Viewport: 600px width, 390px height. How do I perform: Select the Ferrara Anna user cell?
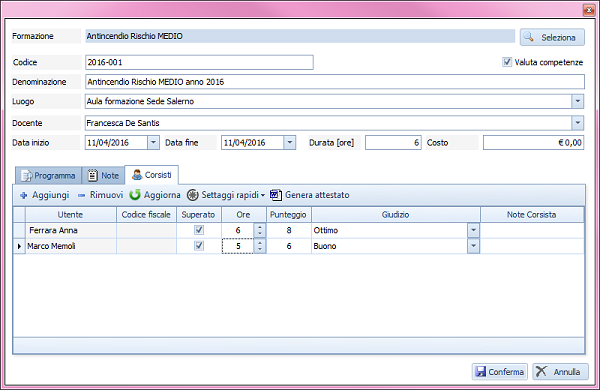pyautogui.click(x=71, y=230)
